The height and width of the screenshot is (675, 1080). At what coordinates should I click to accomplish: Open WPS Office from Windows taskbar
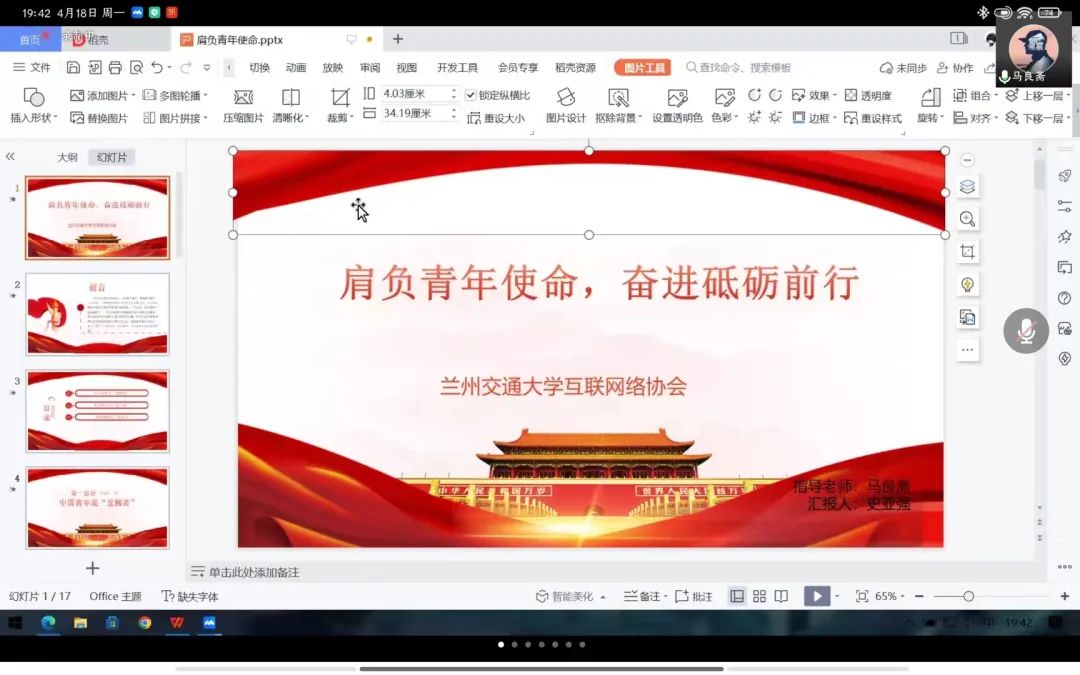point(177,623)
